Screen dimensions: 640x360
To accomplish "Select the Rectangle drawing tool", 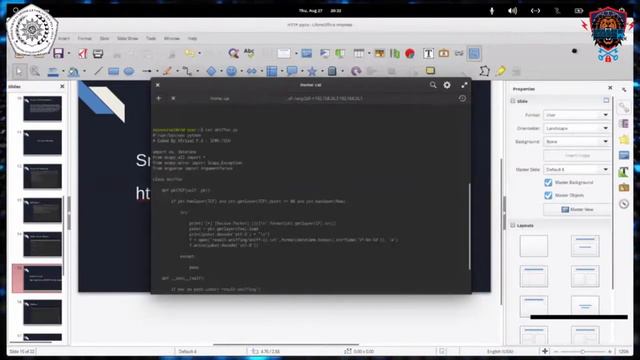I will 113,71.
